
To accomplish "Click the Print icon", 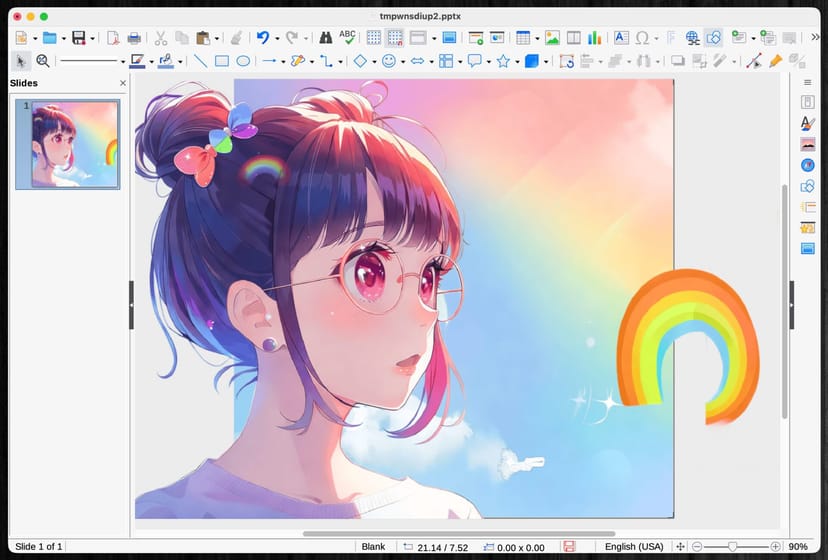I will click(134, 38).
